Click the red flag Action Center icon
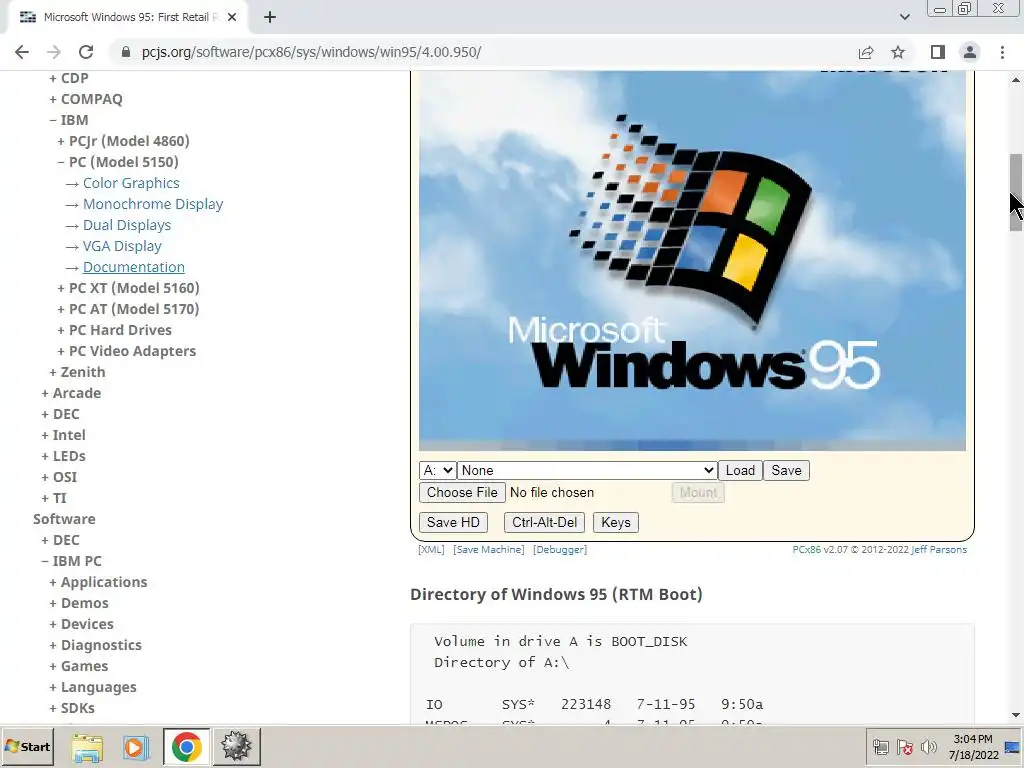The width and height of the screenshot is (1024, 768). (904, 747)
